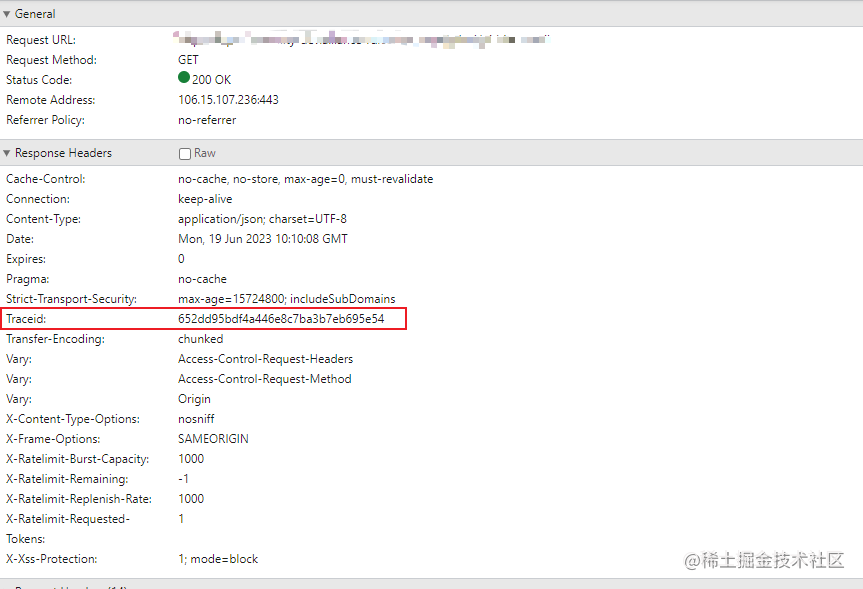This screenshot has height=589, width=863.
Task: Click the X-Frame-Options header name
Action: 53,439
